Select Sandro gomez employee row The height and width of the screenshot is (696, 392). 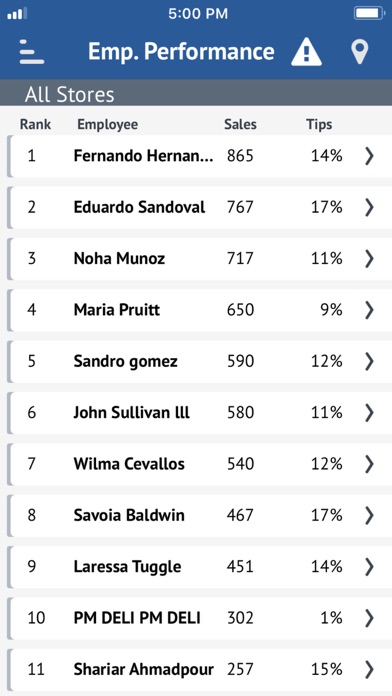pos(199,361)
